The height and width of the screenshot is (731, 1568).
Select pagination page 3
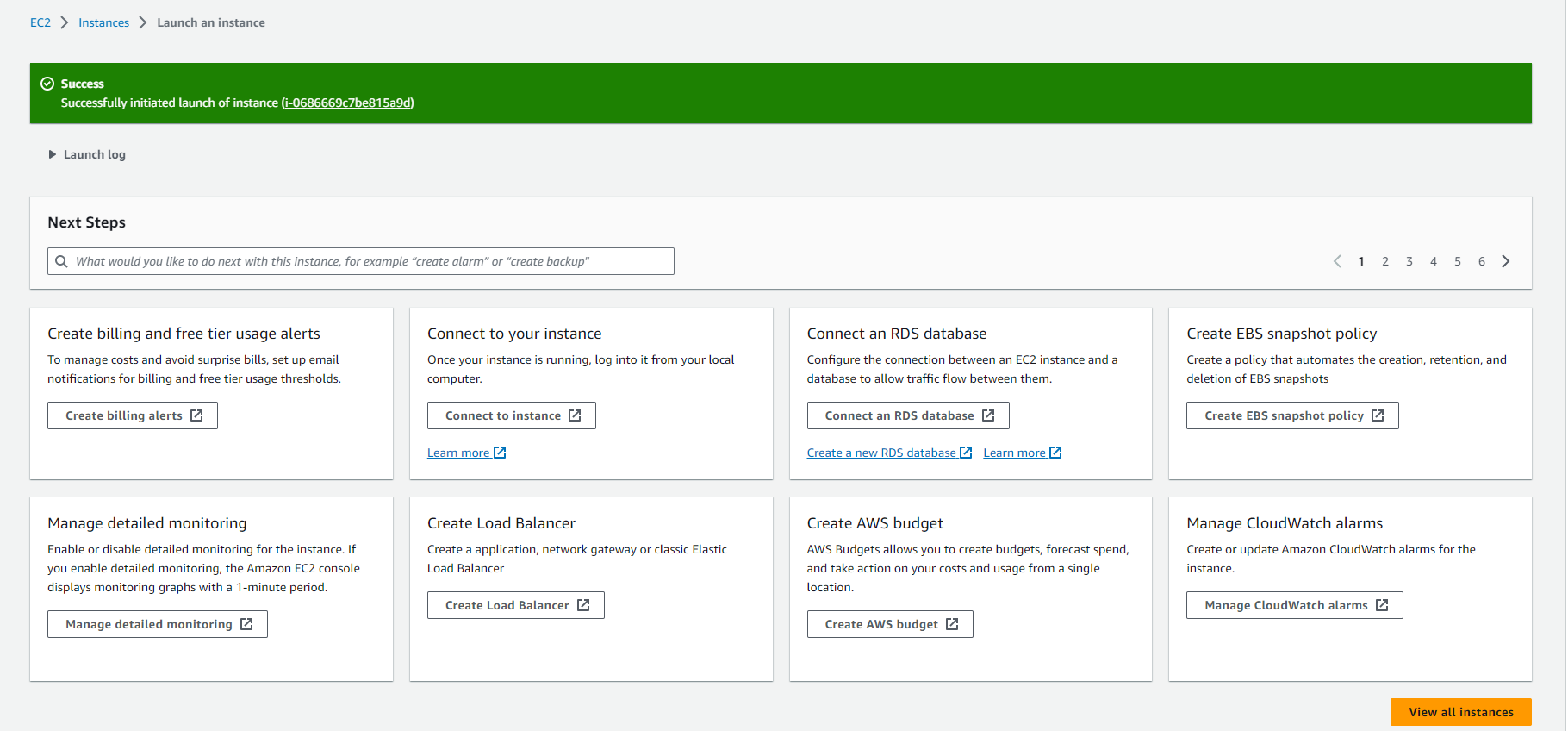[1409, 261]
